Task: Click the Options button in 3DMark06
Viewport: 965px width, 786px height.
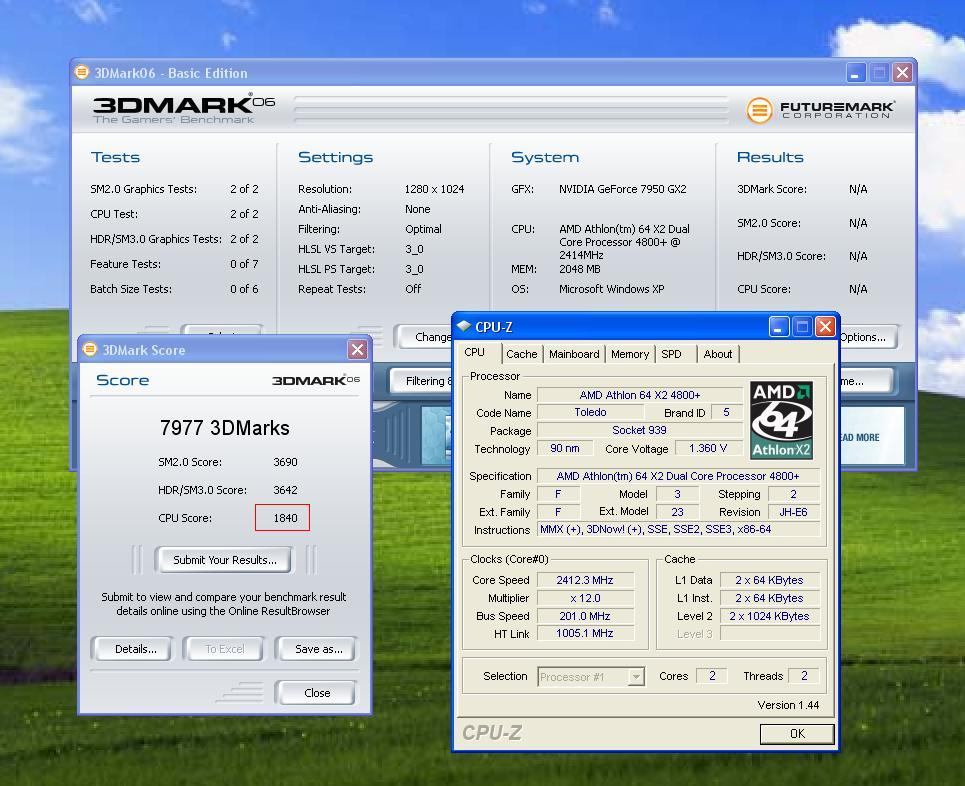Action: (x=868, y=337)
